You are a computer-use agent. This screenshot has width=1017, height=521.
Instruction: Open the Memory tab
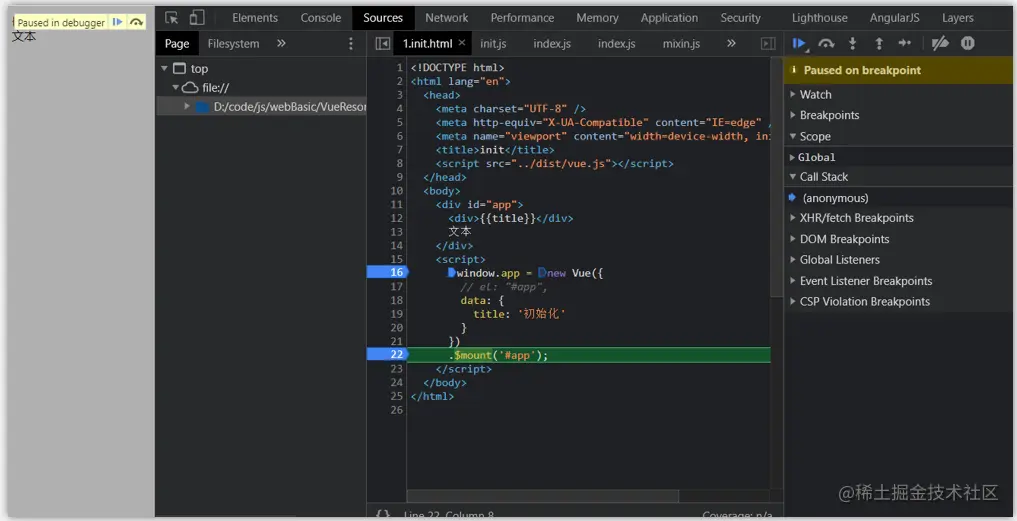(x=597, y=18)
